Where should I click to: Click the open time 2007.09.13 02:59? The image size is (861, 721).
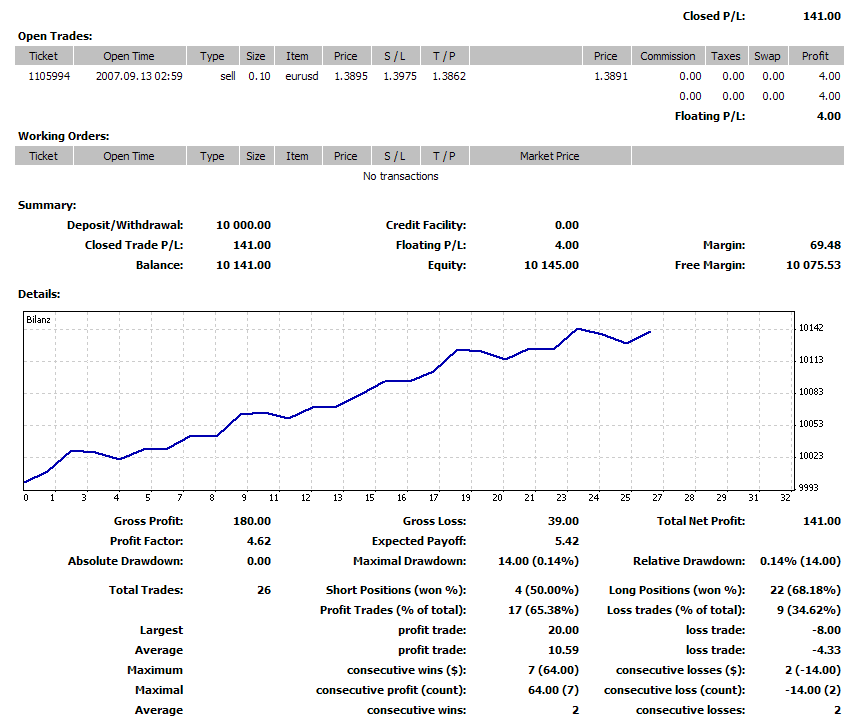[139, 76]
